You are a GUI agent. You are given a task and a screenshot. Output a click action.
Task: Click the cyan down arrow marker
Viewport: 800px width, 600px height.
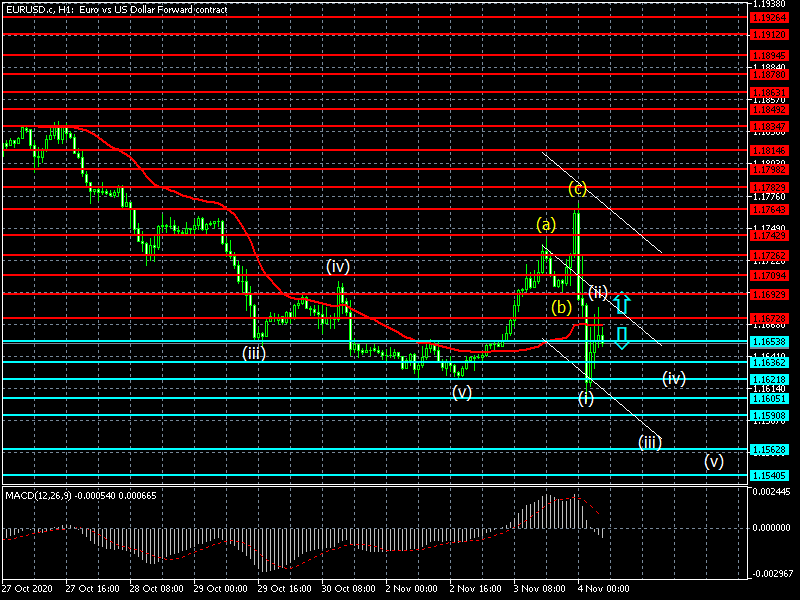point(621,337)
